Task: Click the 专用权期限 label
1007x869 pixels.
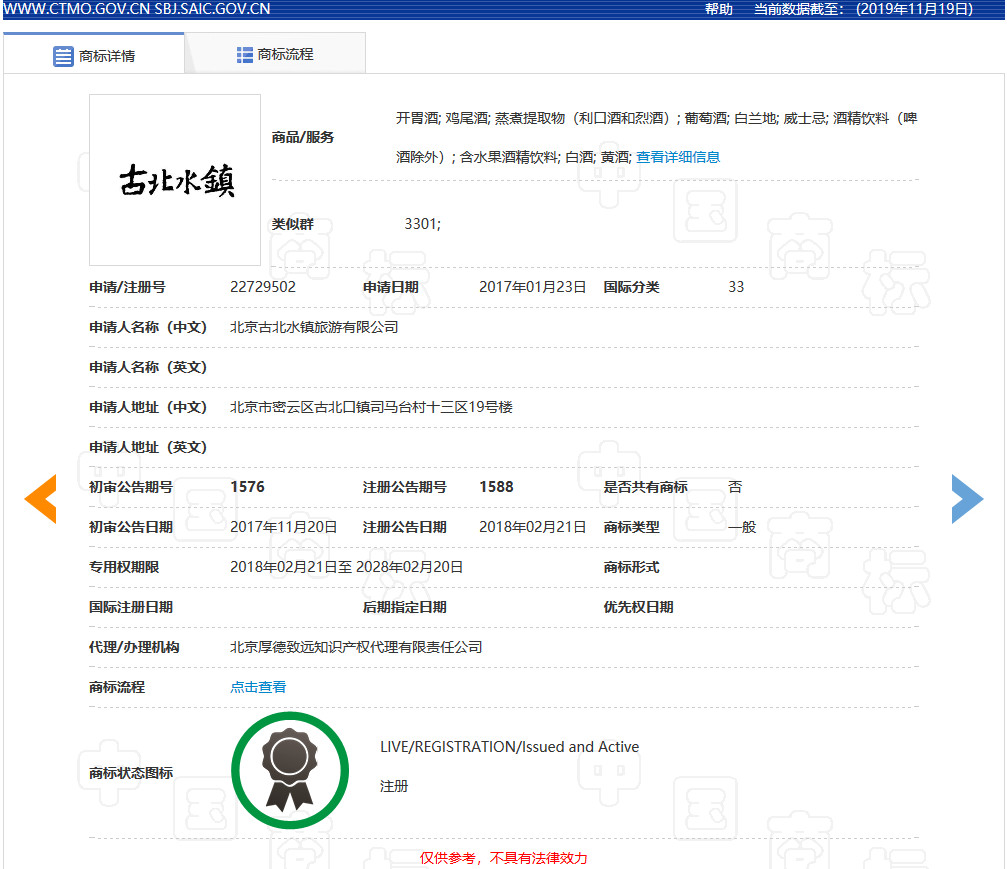Action: pyautogui.click(x=124, y=566)
